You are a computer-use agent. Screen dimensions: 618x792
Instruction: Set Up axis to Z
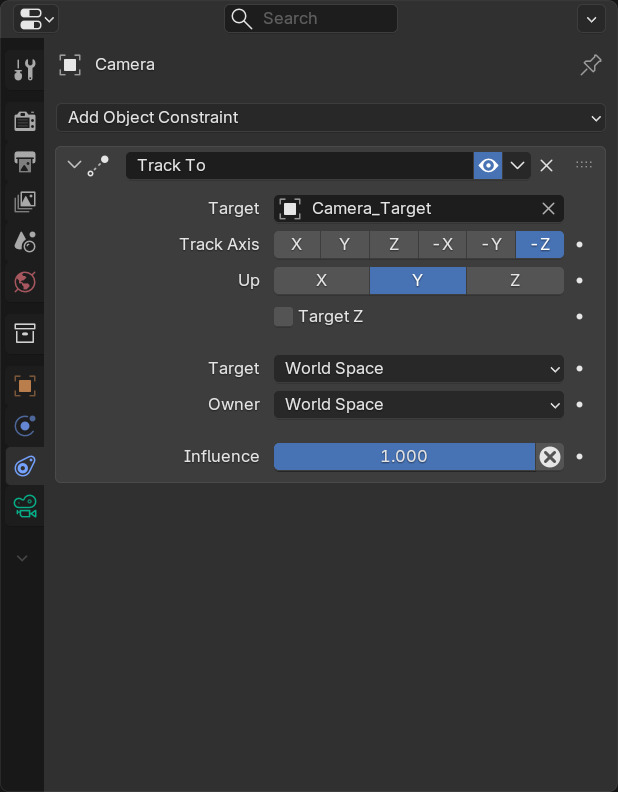(515, 280)
